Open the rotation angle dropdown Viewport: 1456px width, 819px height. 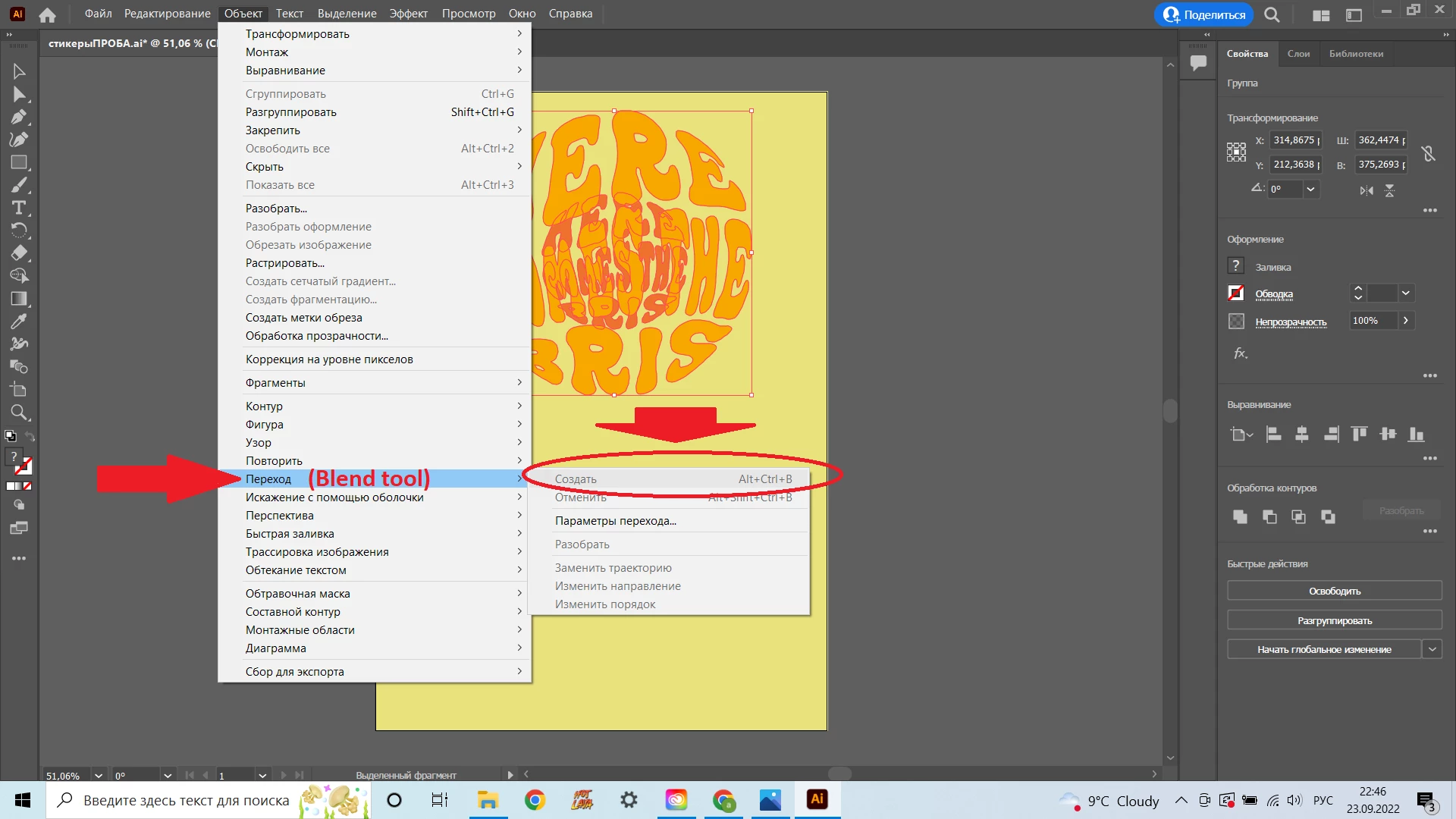click(x=1310, y=189)
